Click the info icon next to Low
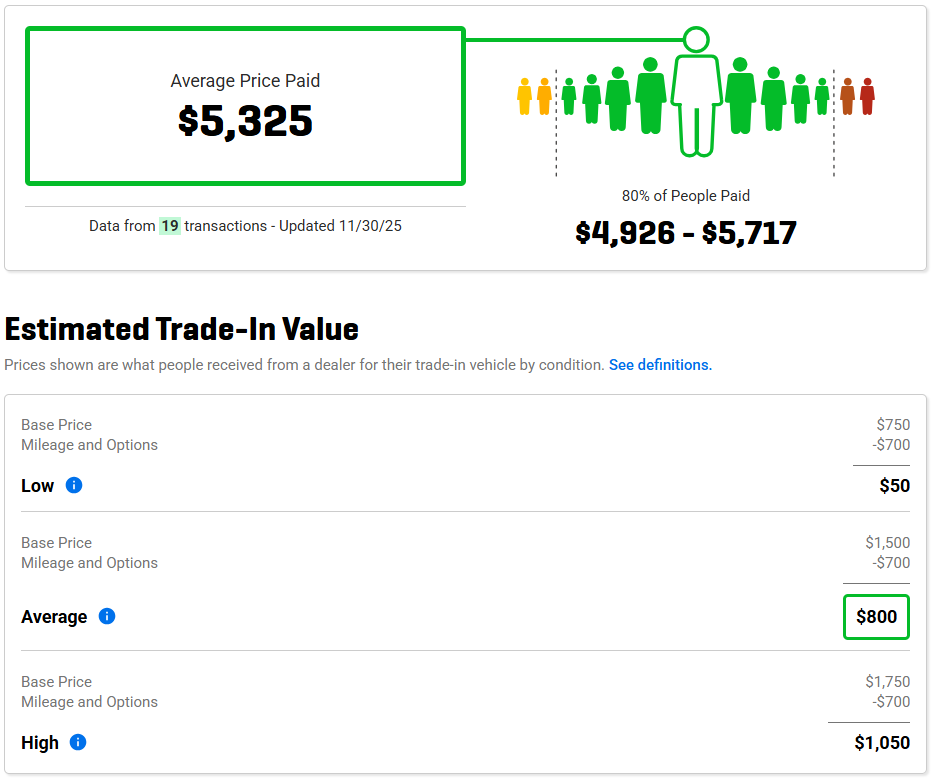Screen dimensions: 937x780 pos(74,486)
